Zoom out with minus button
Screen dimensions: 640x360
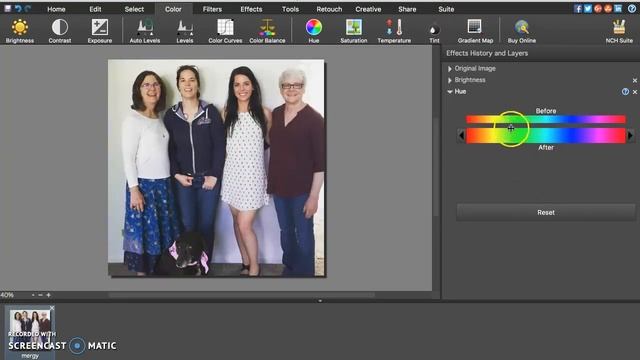pyautogui.click(x=40, y=295)
